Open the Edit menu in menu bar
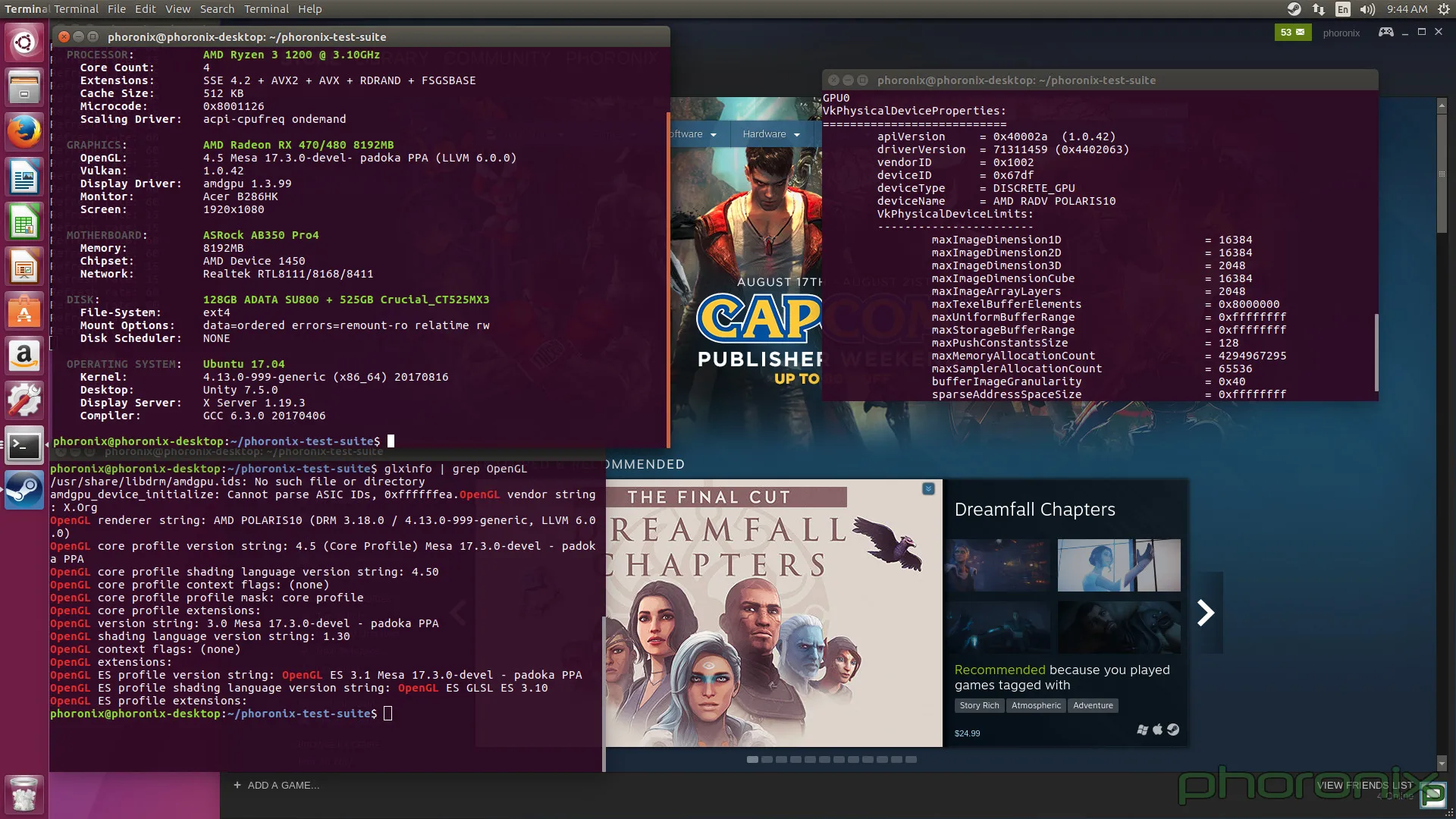The image size is (1456, 819). (x=145, y=9)
